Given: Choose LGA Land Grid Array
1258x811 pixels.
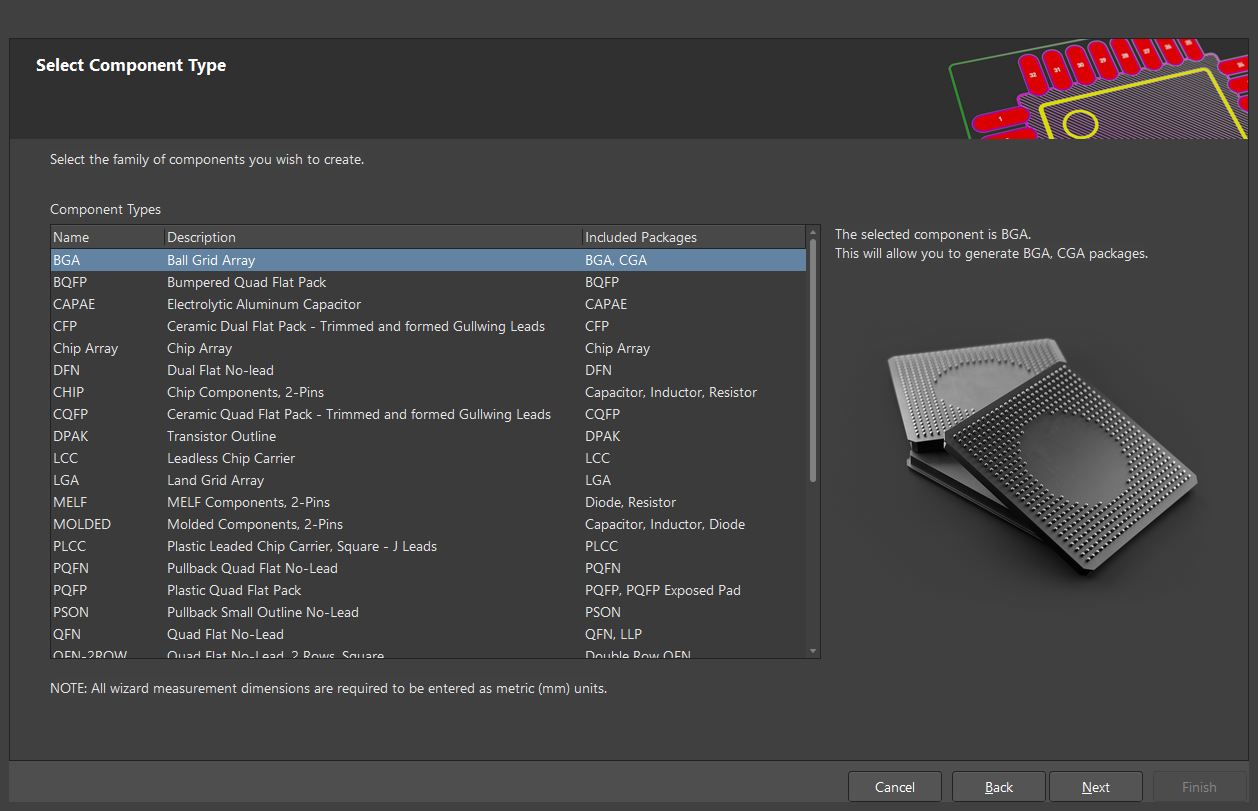Looking at the screenshot, I should point(428,480).
